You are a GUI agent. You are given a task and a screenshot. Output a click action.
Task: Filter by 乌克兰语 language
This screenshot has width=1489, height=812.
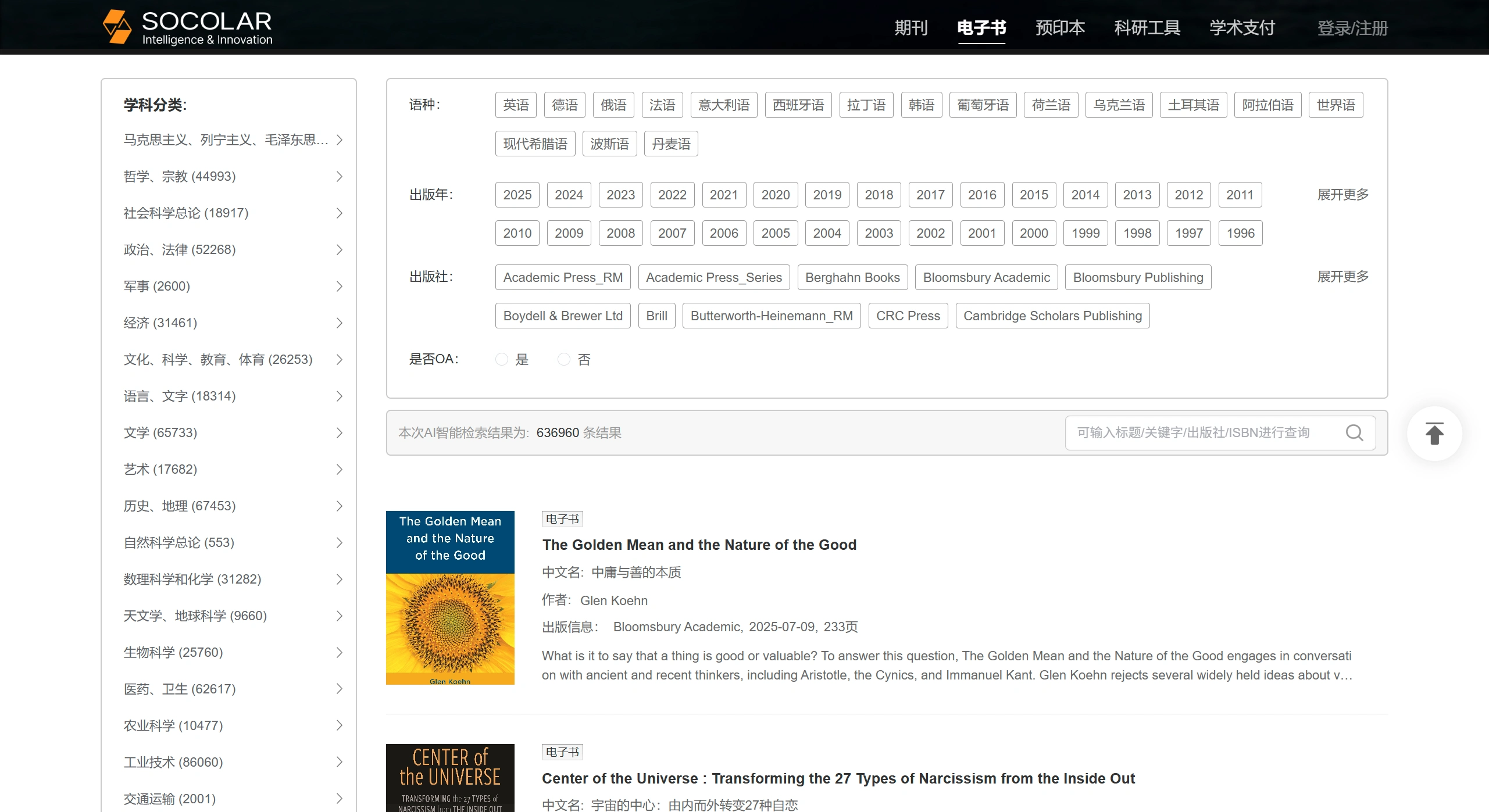click(x=1119, y=105)
